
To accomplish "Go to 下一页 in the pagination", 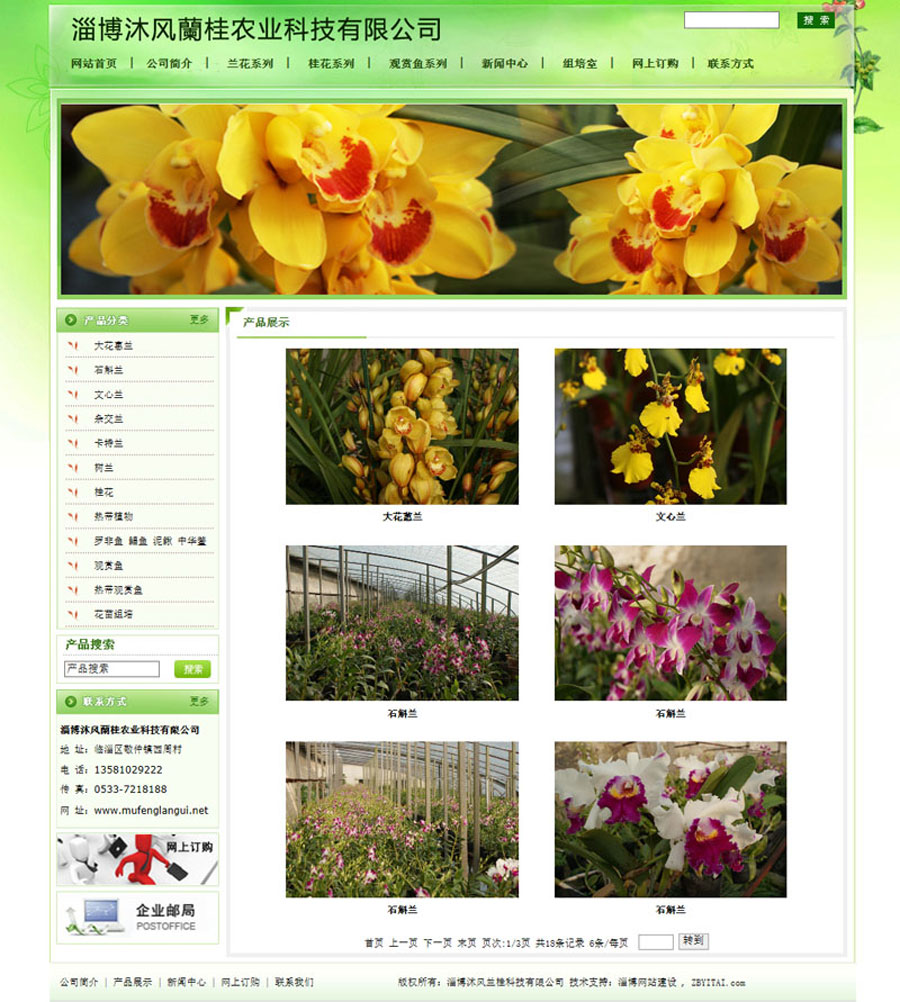I will tap(437, 943).
